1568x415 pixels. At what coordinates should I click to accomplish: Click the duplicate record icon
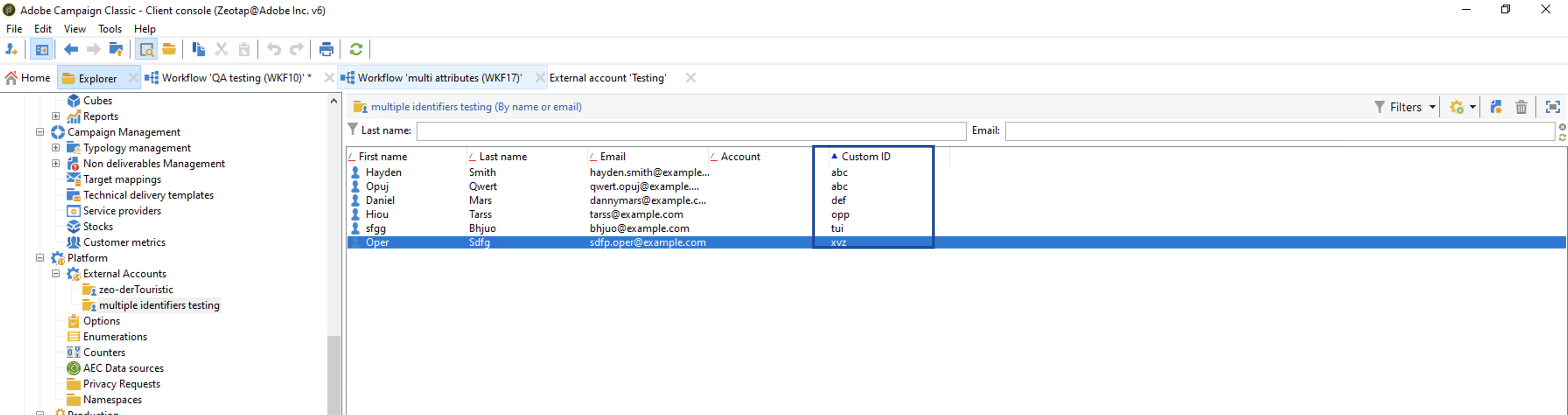pos(1495,107)
